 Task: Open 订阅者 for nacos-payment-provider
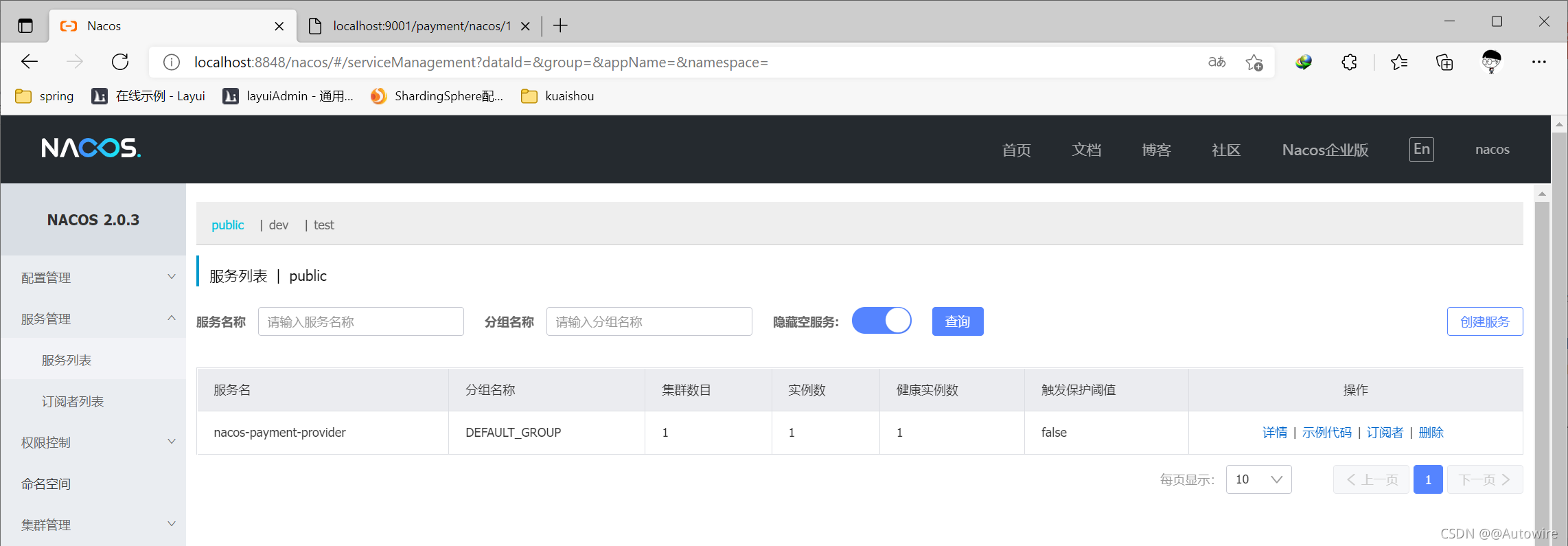(x=1385, y=432)
